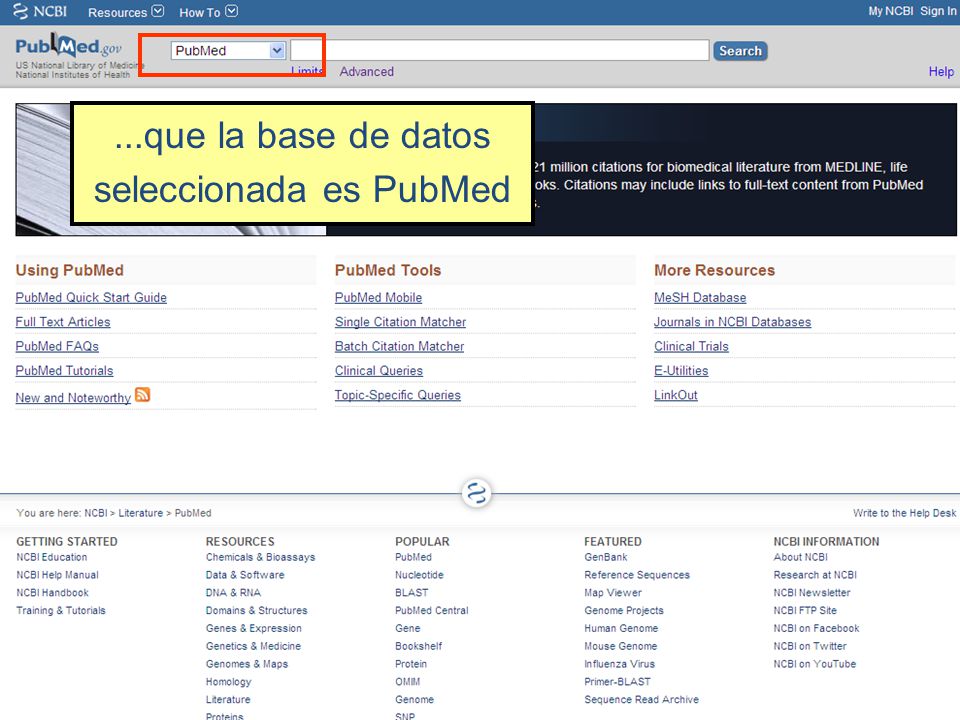Screen dimensions: 960x720
Task: Open E-Utilities link
Action: click(x=681, y=371)
